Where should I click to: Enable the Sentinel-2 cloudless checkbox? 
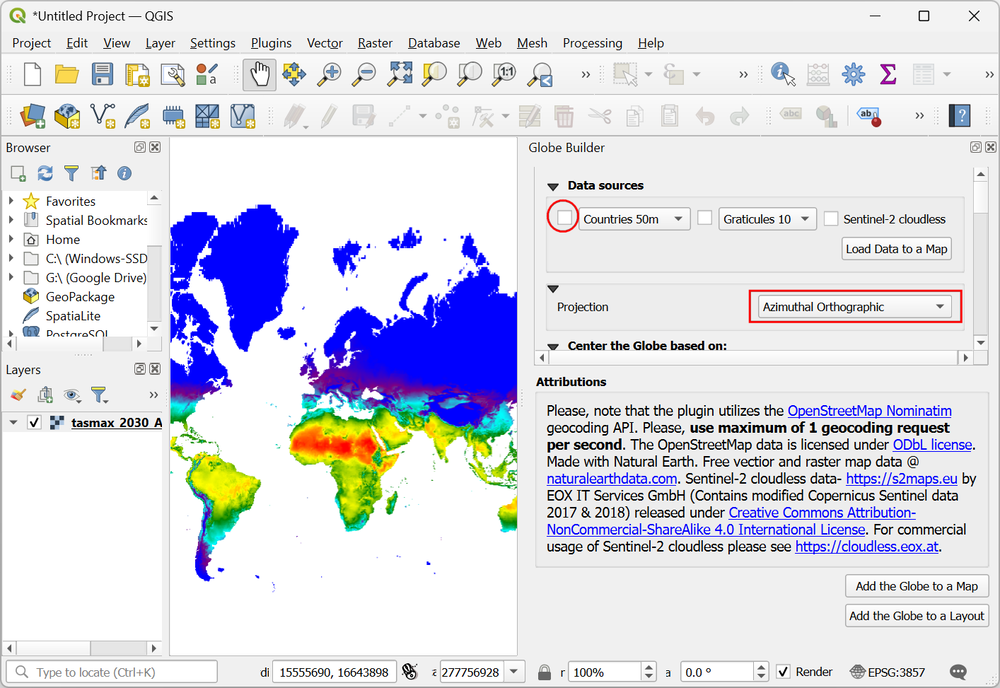[830, 219]
